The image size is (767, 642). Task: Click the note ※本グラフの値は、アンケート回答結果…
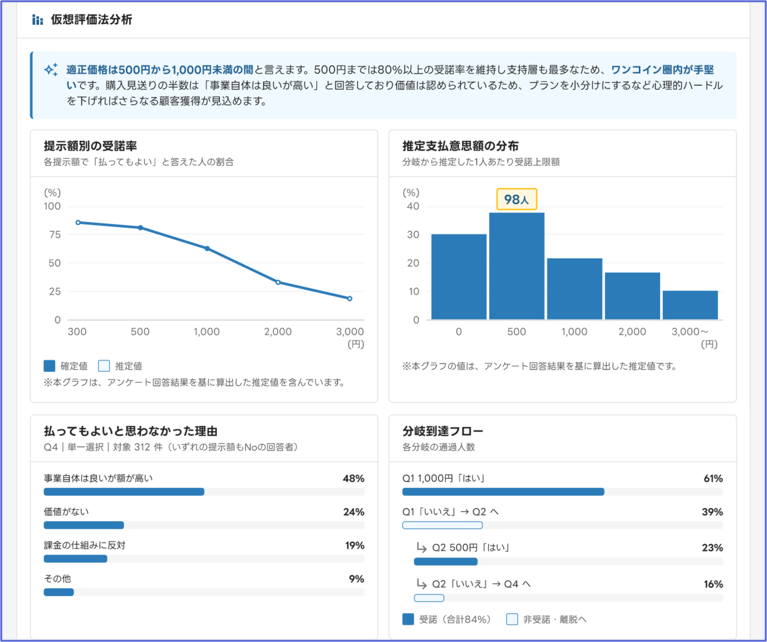(x=539, y=366)
